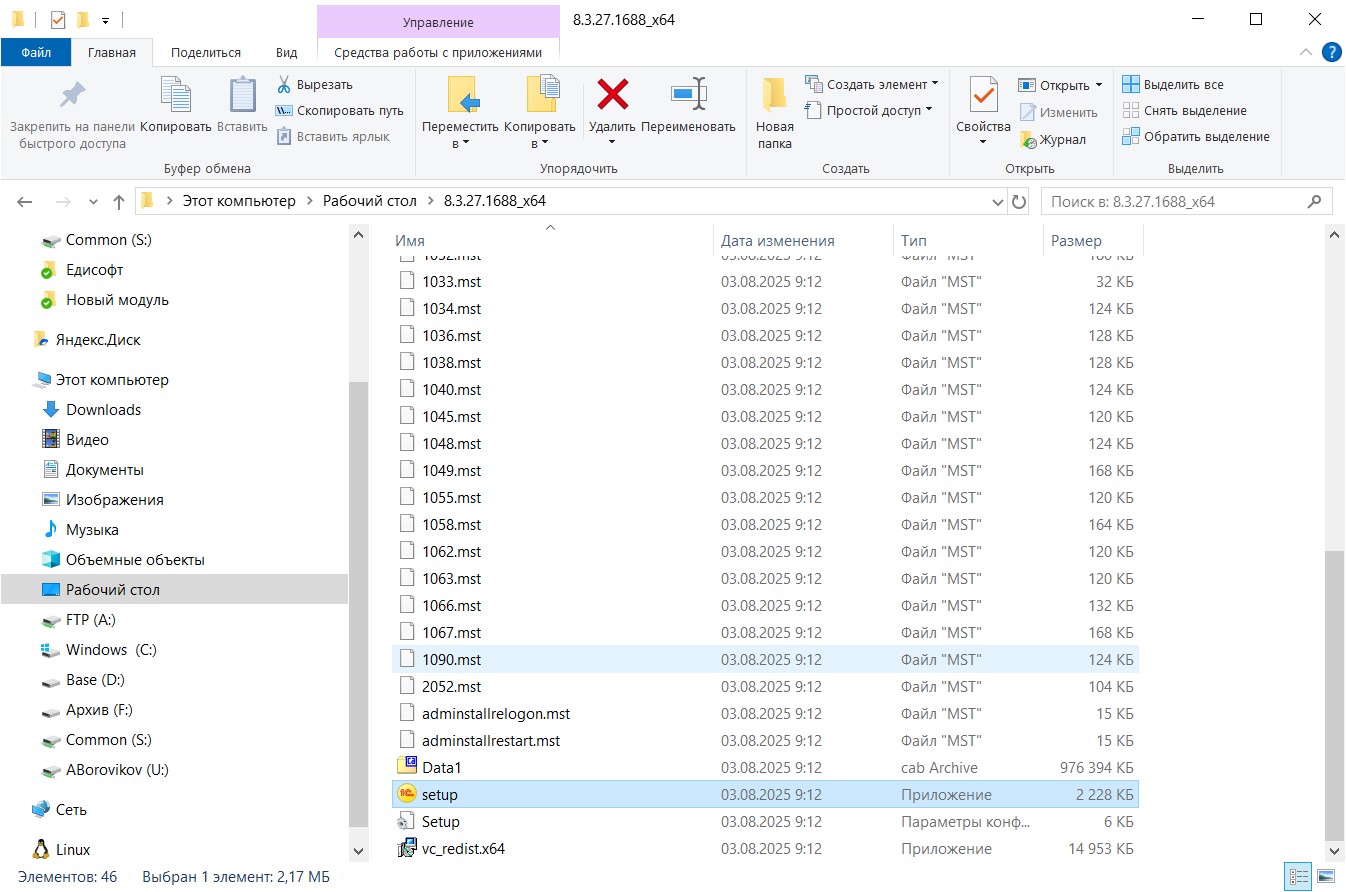Switch to large thumbnails view
1346x892 pixels.
pyautogui.click(x=1326, y=877)
